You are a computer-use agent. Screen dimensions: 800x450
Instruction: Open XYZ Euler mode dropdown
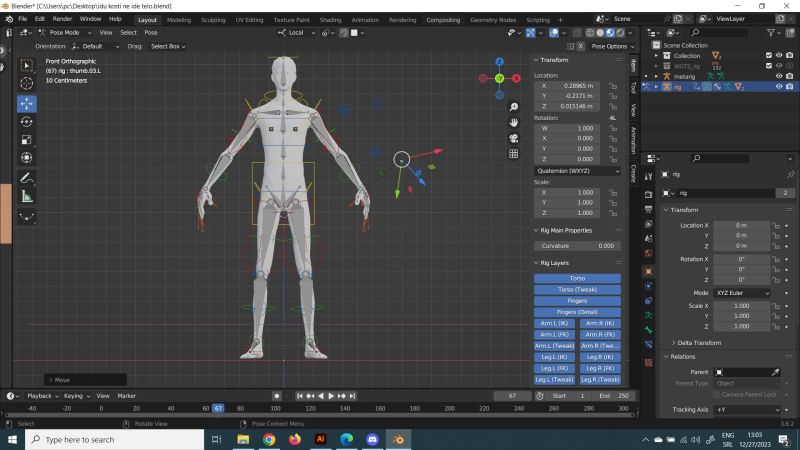[x=742, y=293]
